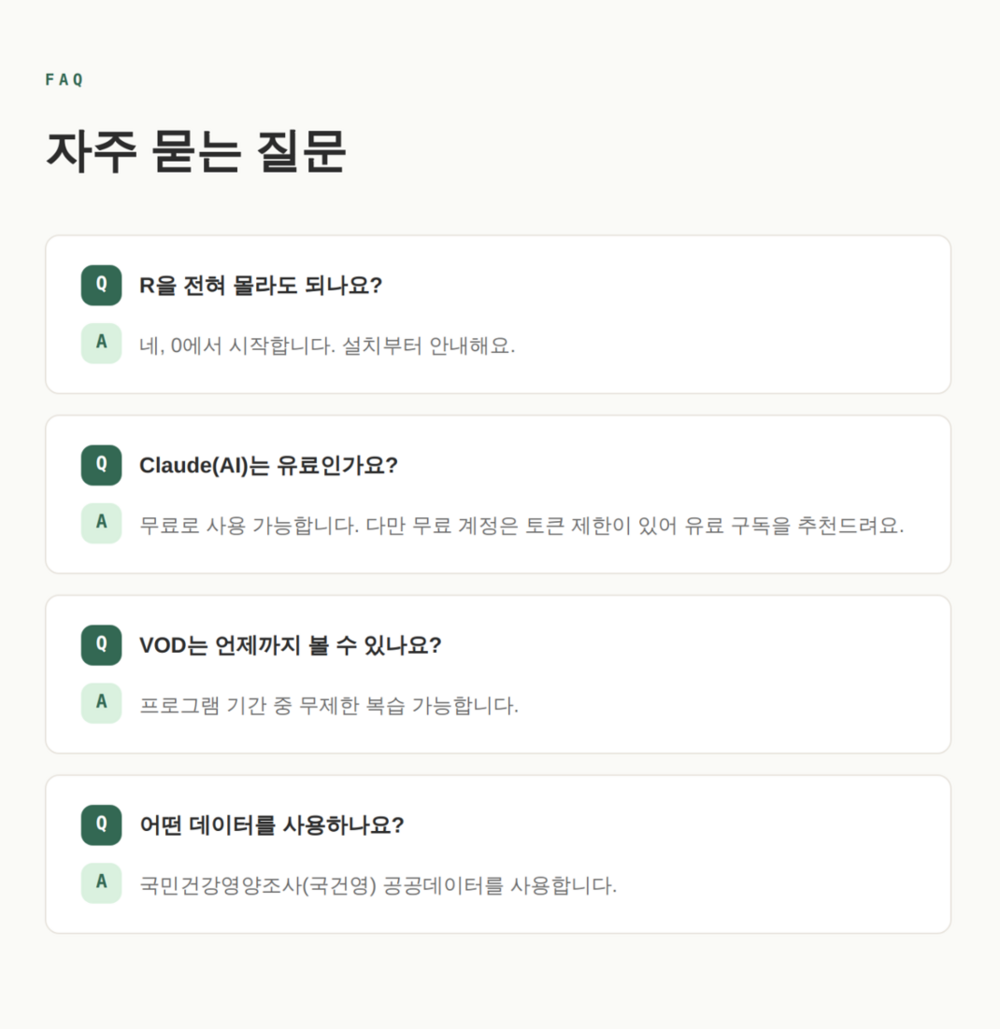Click the small "FAQ" section label
This screenshot has width=1000, height=1029.
tap(65, 80)
